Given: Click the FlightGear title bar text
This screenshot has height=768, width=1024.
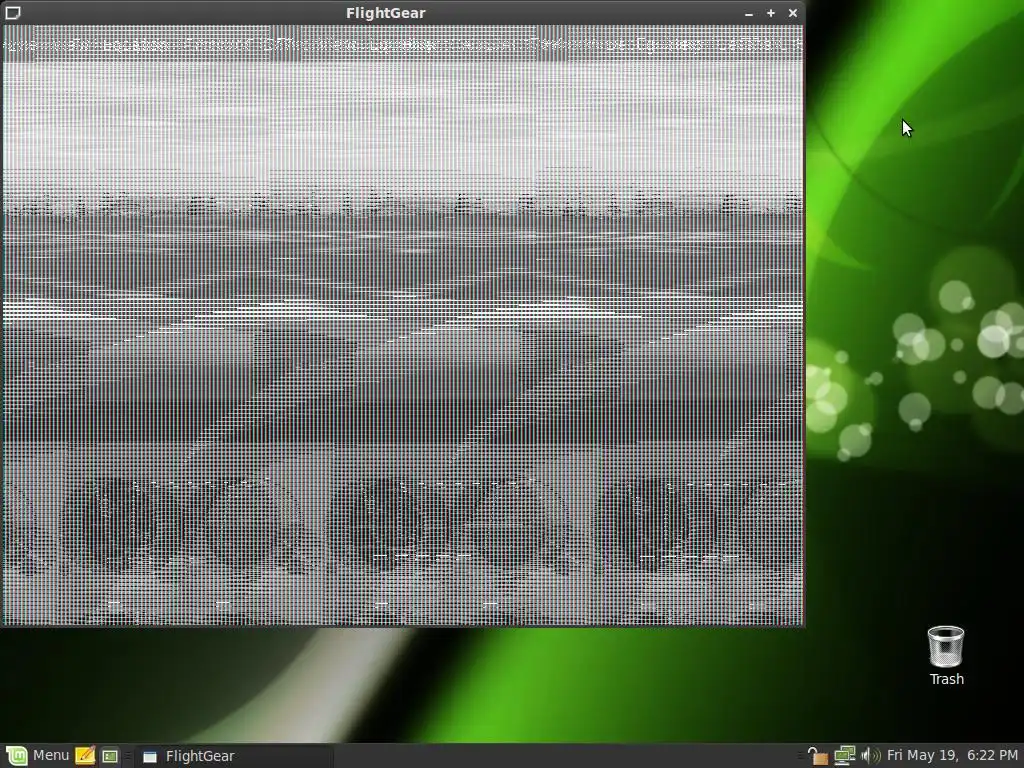Looking at the screenshot, I should coord(386,13).
